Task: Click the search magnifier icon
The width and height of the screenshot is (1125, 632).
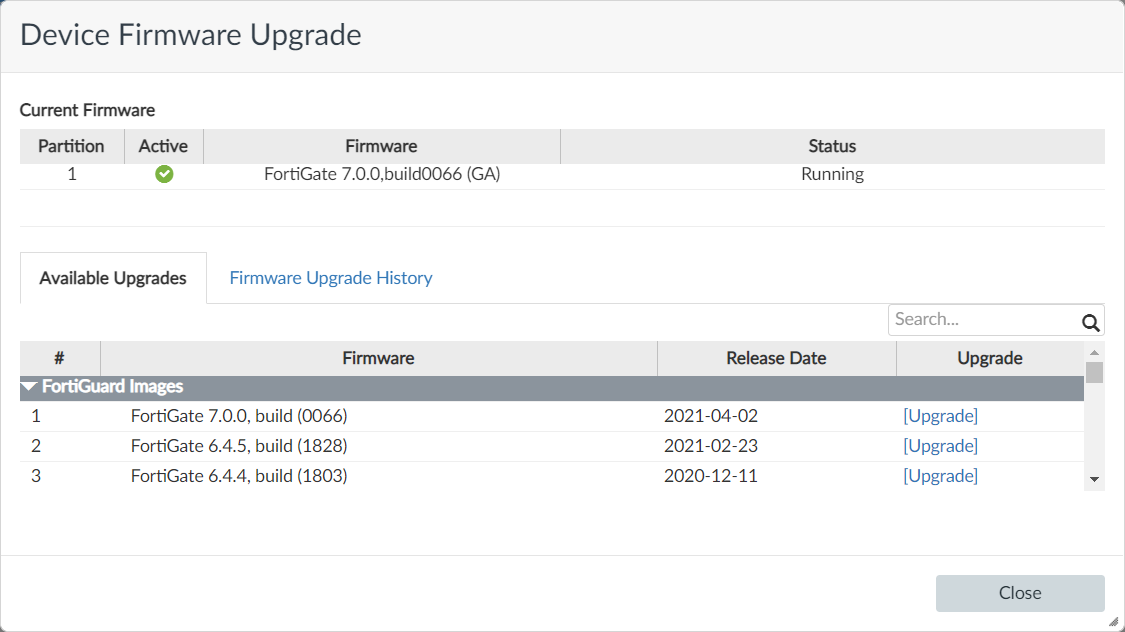Action: pos(1090,322)
